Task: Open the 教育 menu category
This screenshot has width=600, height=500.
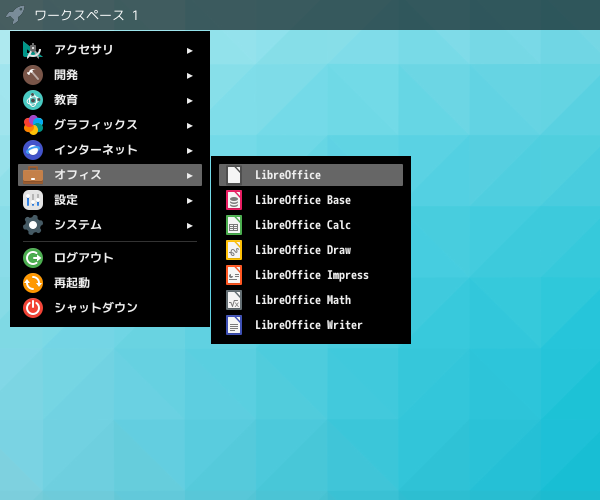Action: point(110,100)
